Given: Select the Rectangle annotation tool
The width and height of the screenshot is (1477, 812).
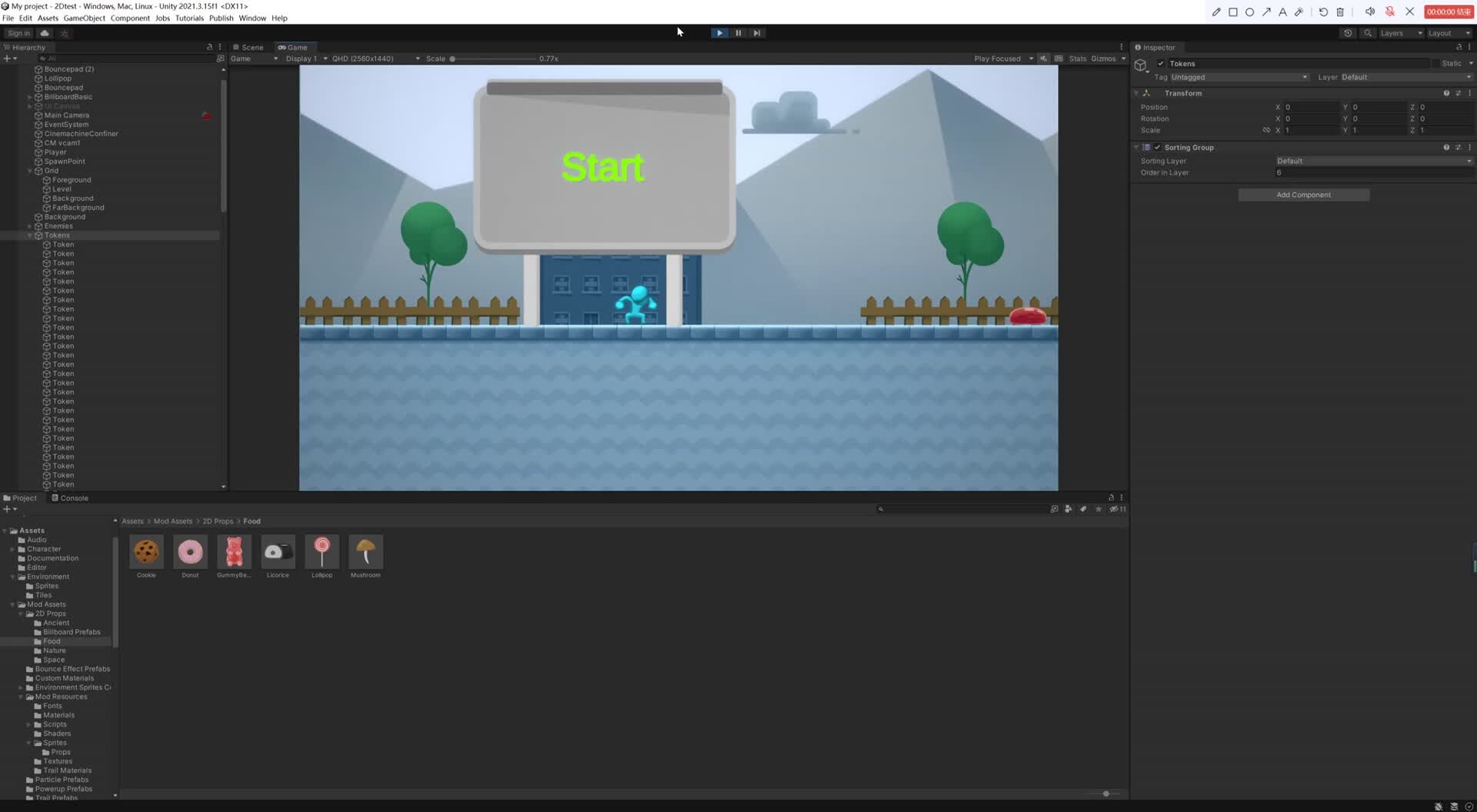Looking at the screenshot, I should point(1232,12).
